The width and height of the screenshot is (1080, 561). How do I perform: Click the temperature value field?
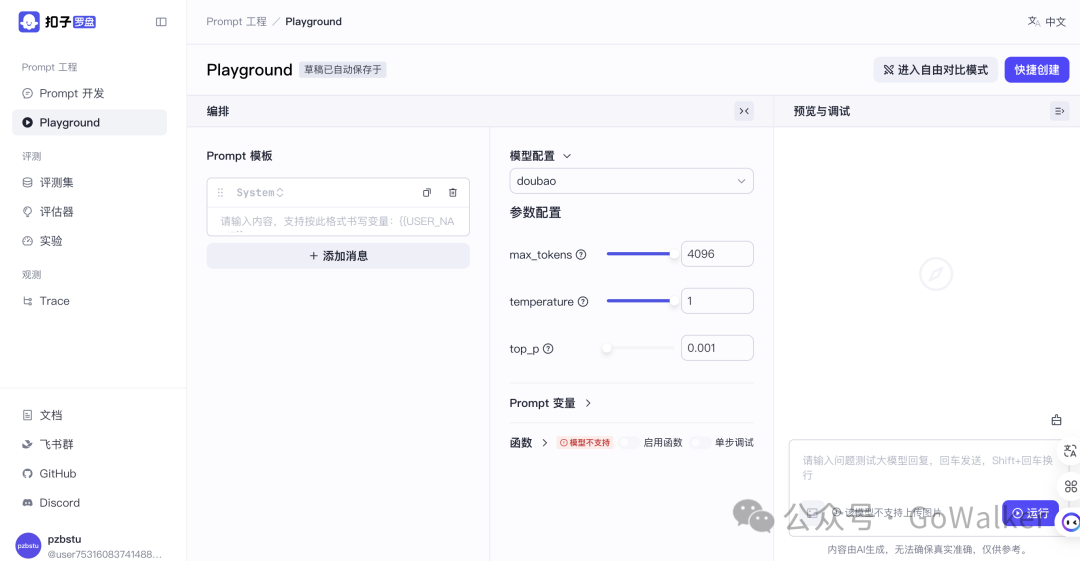click(x=717, y=300)
